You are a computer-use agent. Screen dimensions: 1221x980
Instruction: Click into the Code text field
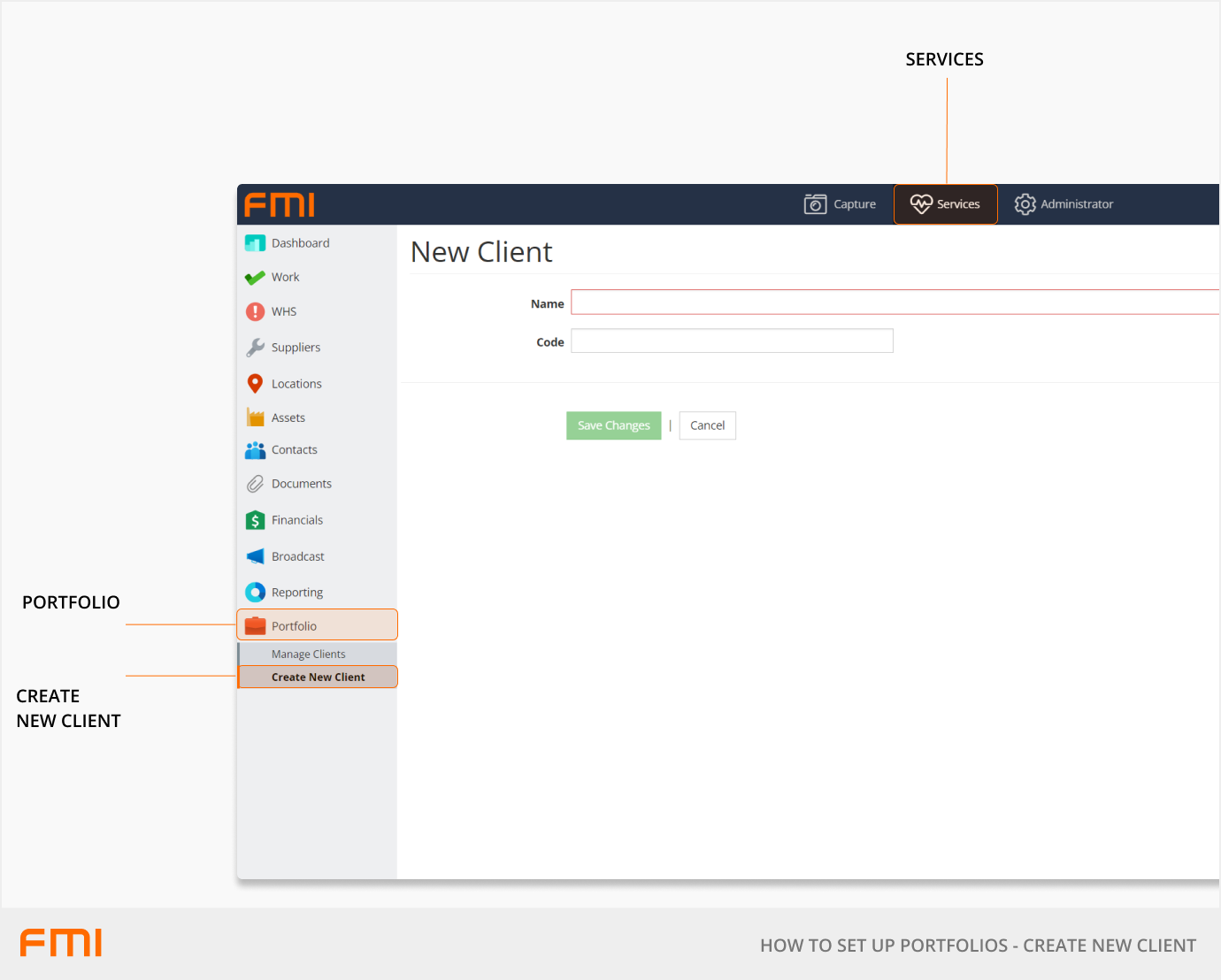[732, 341]
